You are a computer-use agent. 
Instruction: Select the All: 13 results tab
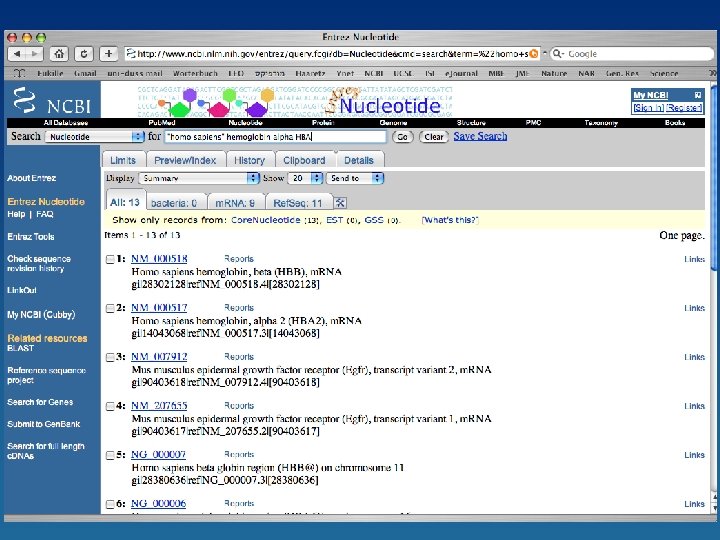[x=125, y=202]
